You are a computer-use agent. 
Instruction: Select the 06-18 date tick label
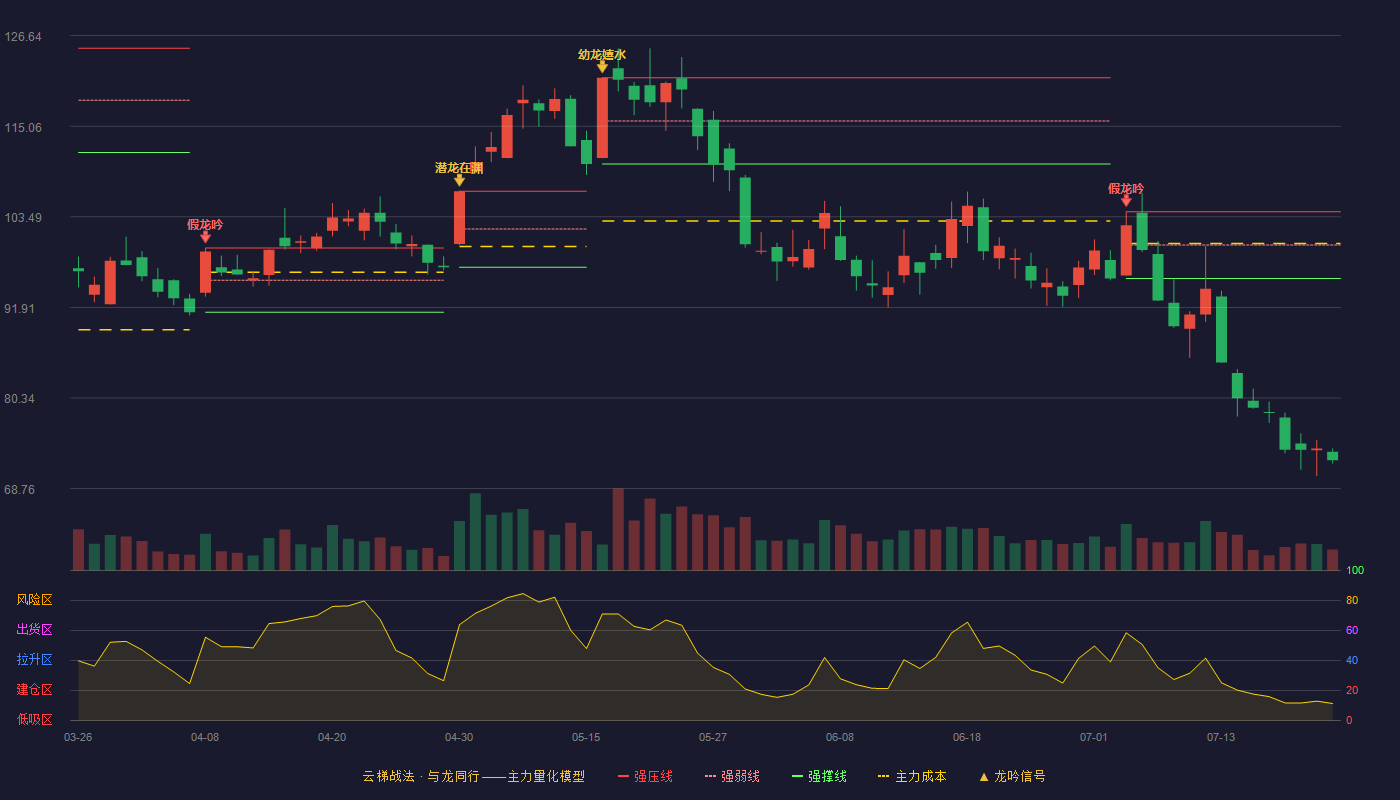(x=967, y=737)
